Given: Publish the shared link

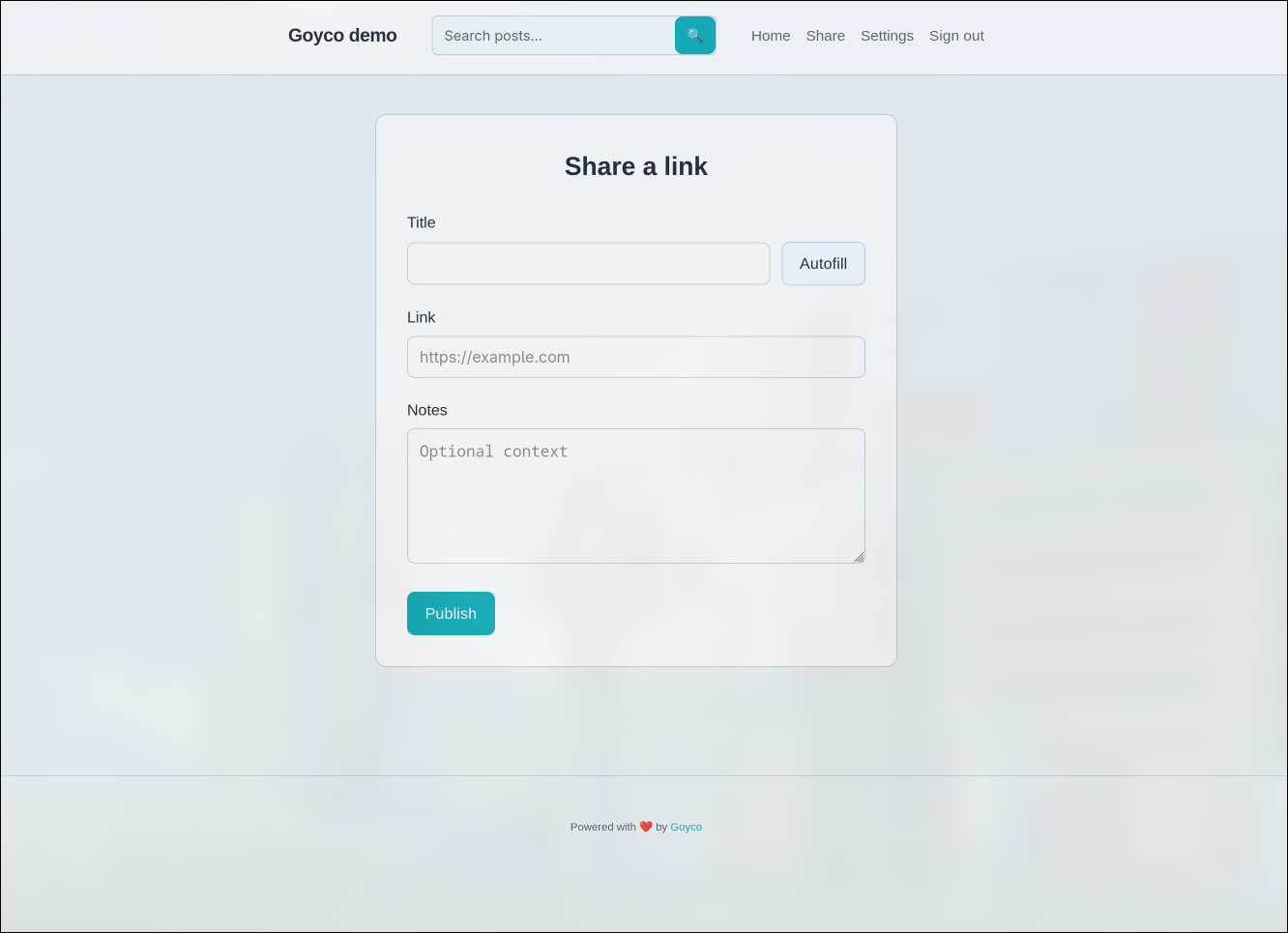Looking at the screenshot, I should tap(451, 614).
